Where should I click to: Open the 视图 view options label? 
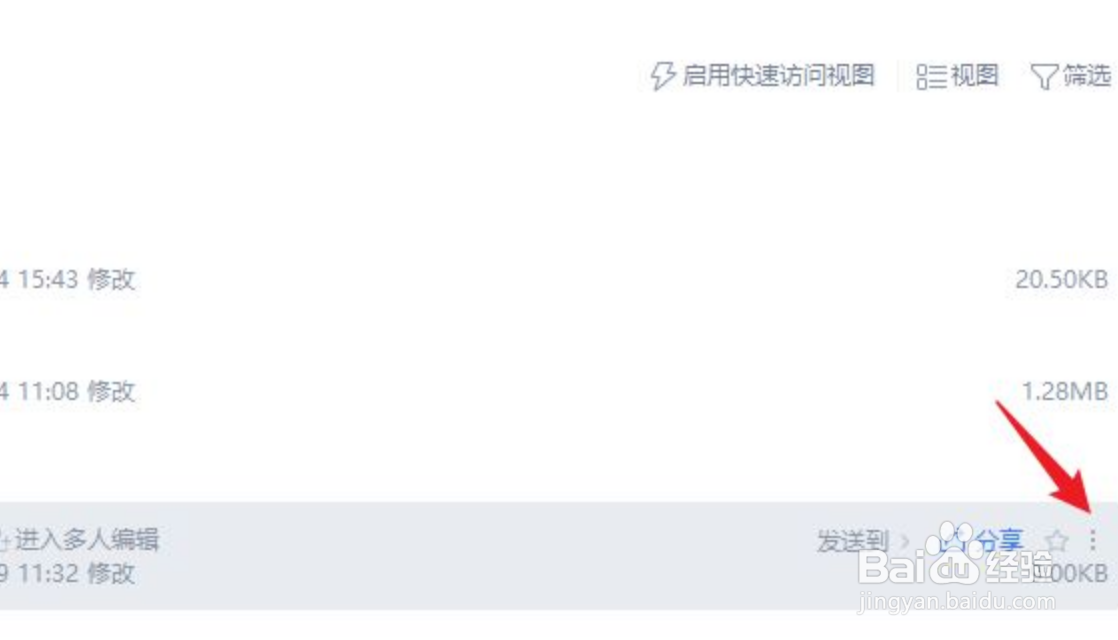click(975, 75)
